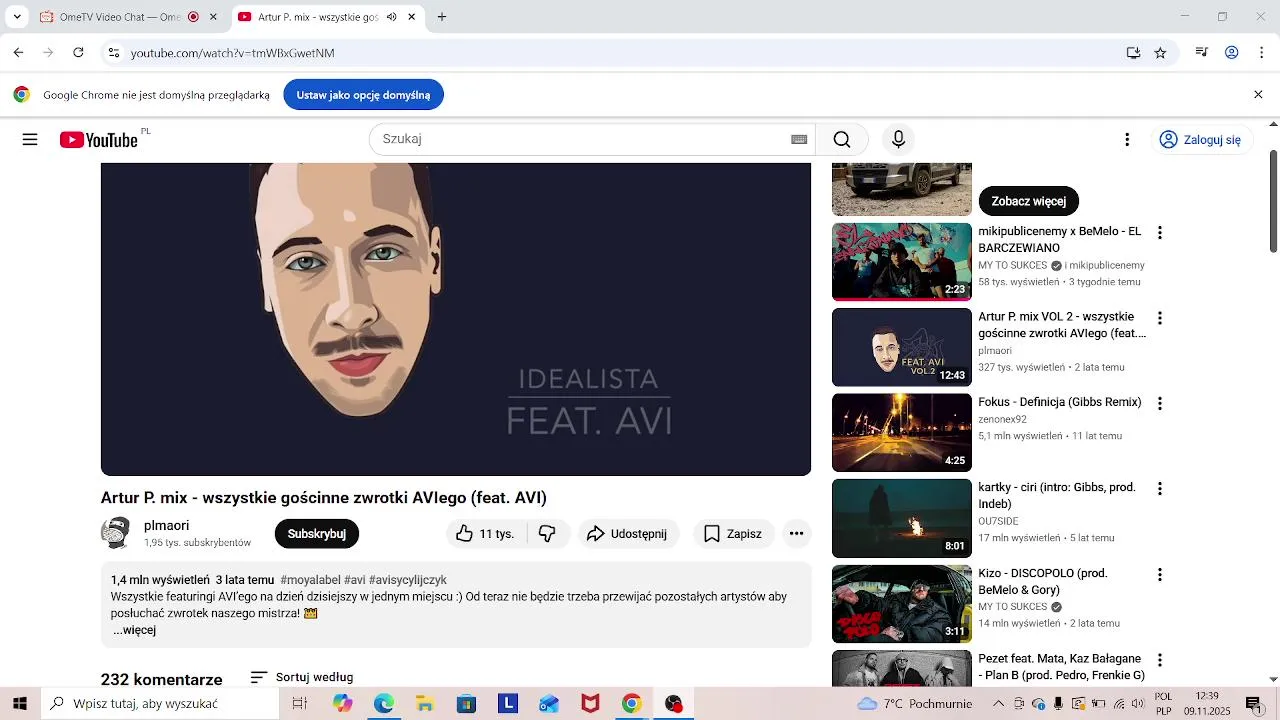Go back in browser history
The image size is (1280, 720).
pyautogui.click(x=18, y=53)
